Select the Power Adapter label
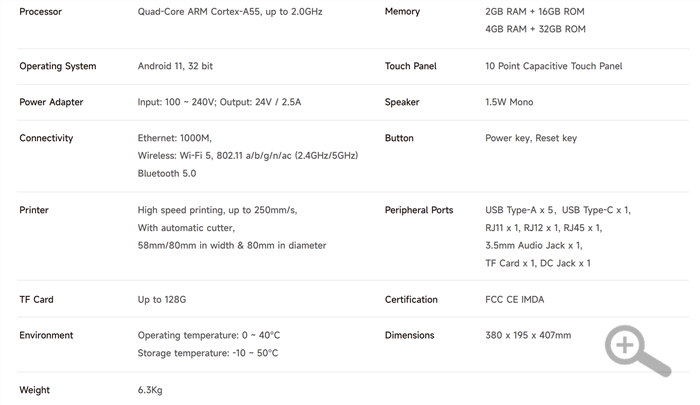Screen dimensions: 700x405 click(51, 102)
